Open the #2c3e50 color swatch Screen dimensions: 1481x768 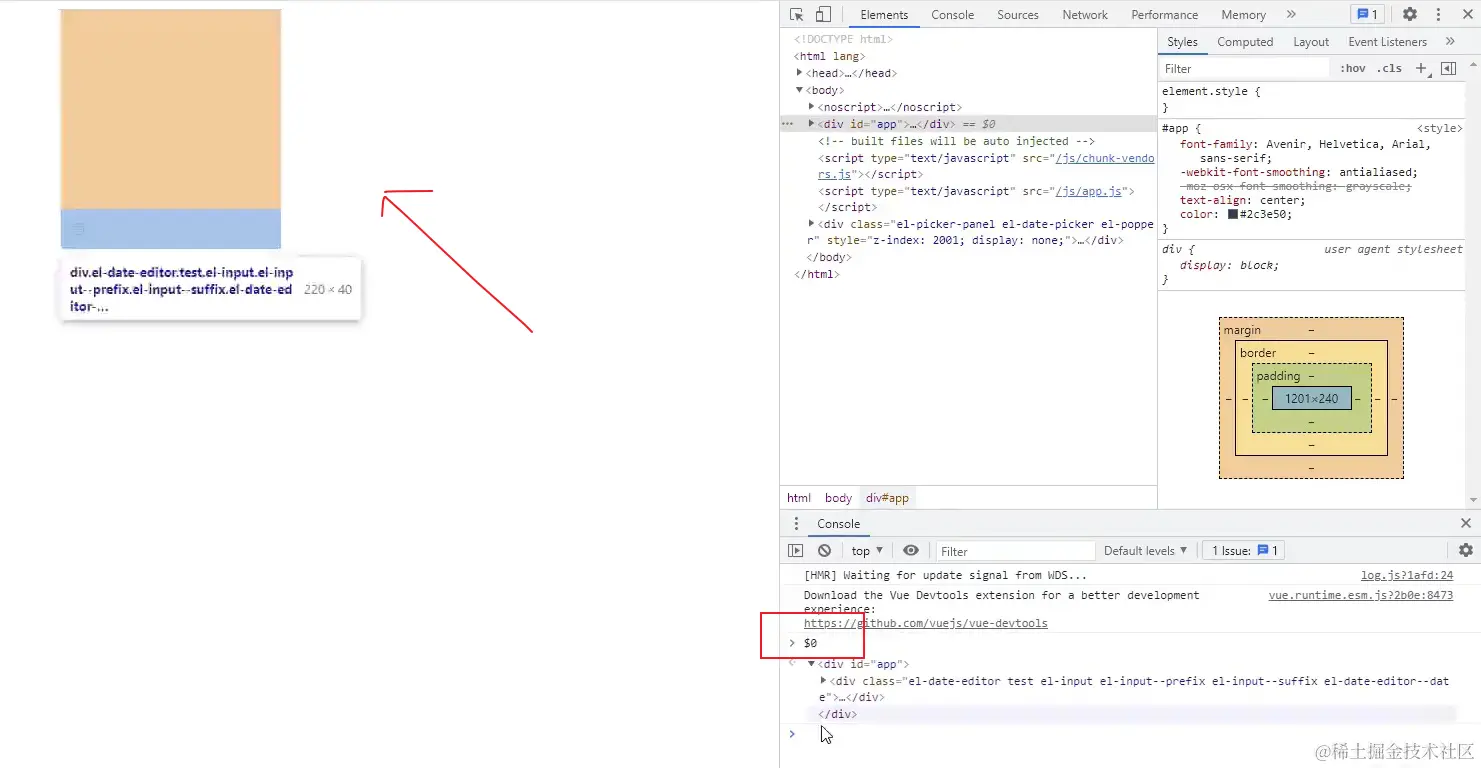coord(1233,214)
